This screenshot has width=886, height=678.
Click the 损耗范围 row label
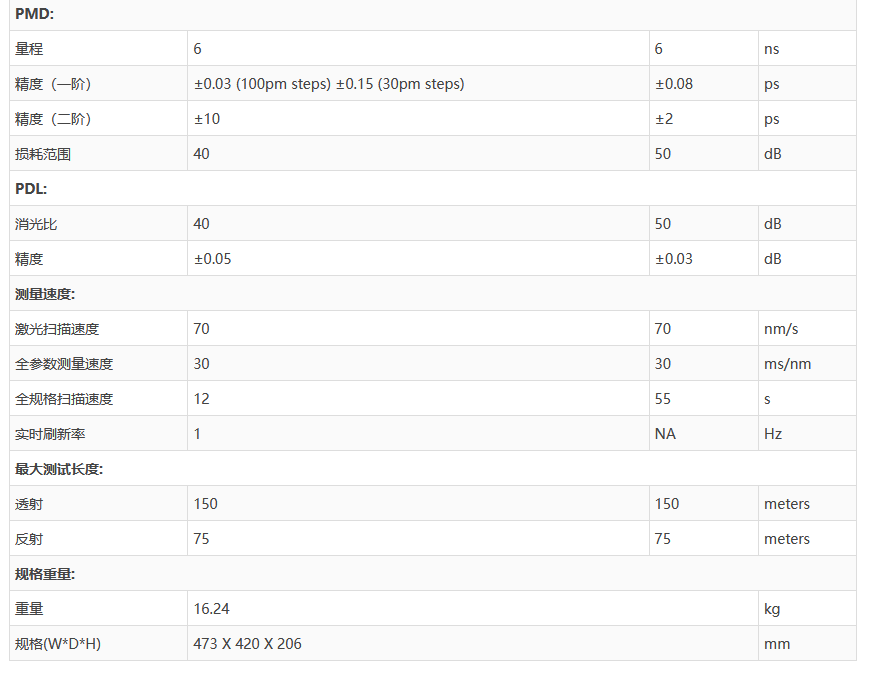tap(43, 154)
